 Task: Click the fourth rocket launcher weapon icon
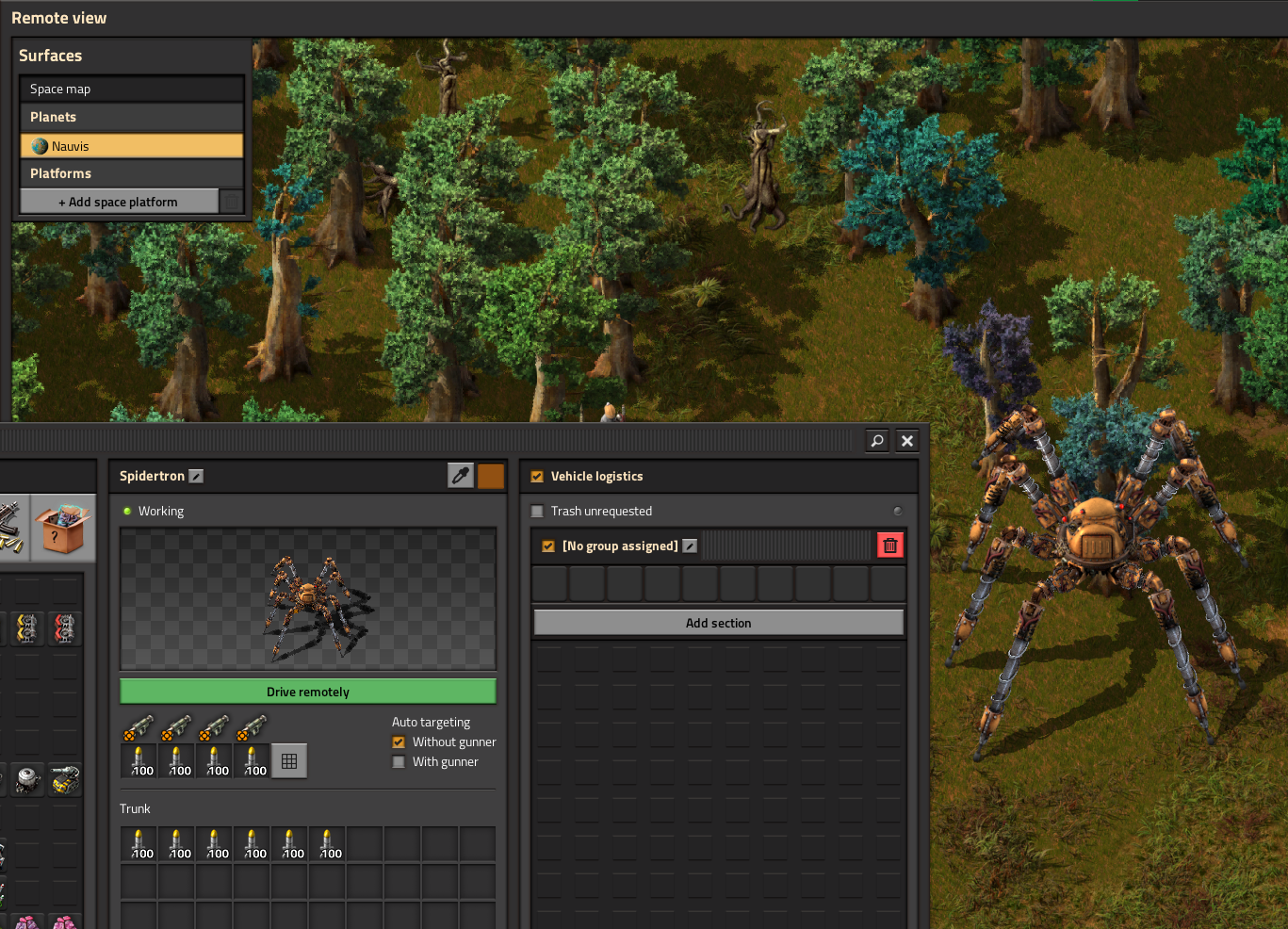tap(252, 728)
